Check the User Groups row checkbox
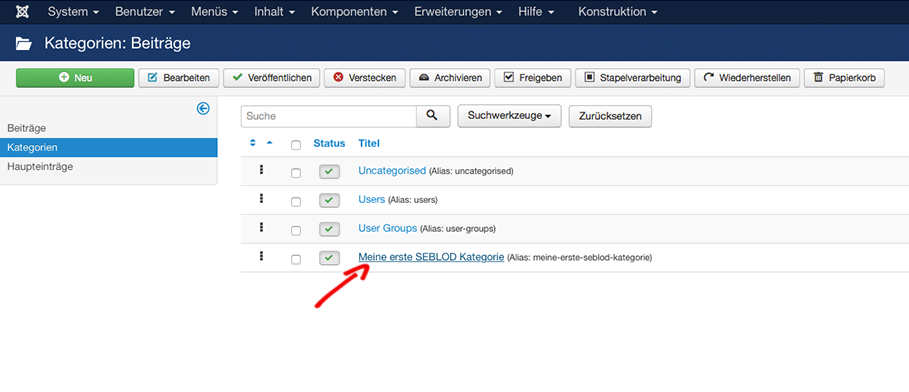 296,230
